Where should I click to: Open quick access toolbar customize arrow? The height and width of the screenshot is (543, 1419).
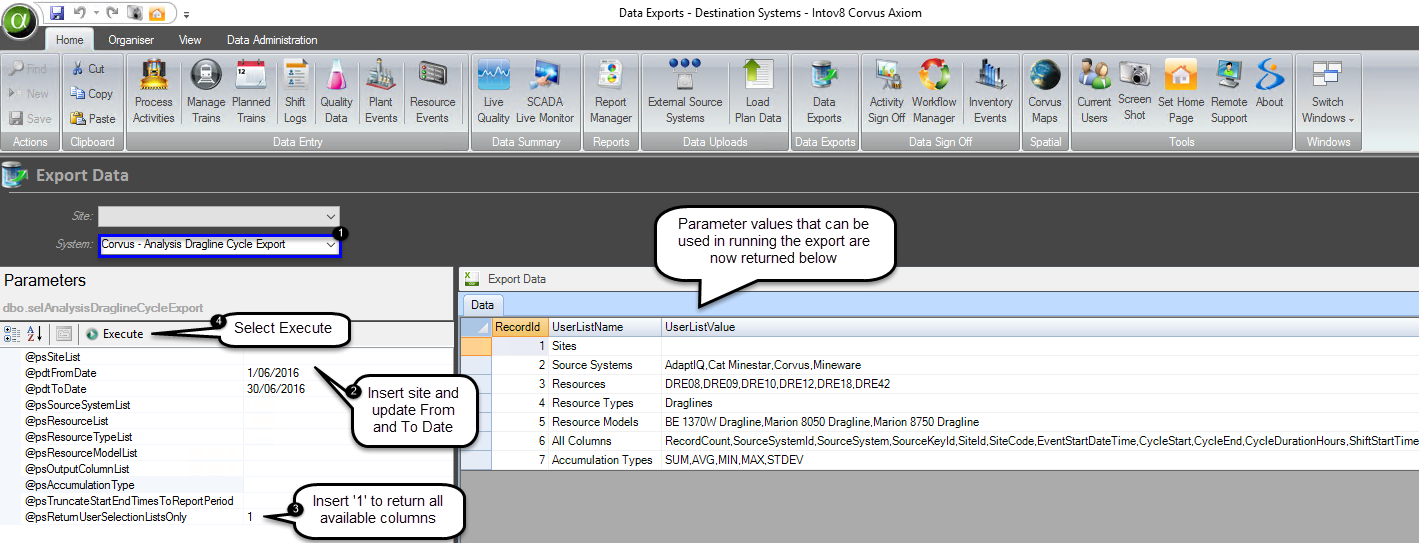186,14
